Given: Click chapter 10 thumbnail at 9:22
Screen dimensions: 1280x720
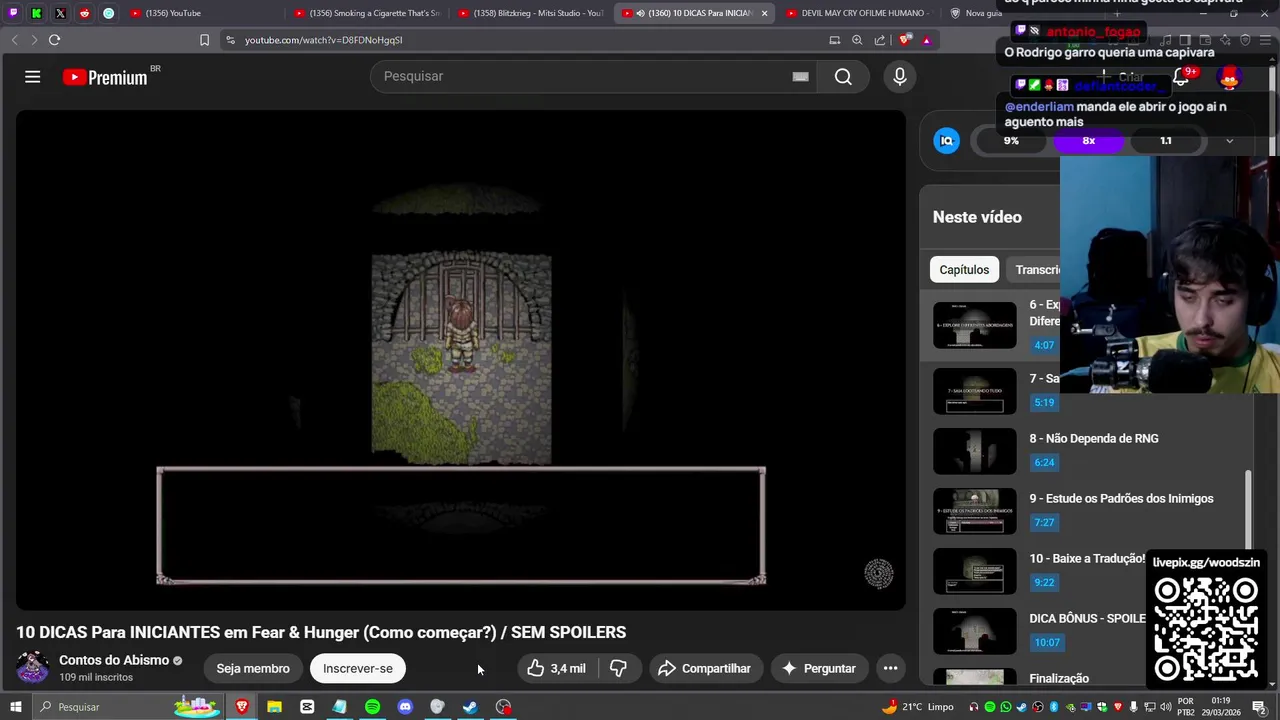Looking at the screenshot, I should (974, 571).
